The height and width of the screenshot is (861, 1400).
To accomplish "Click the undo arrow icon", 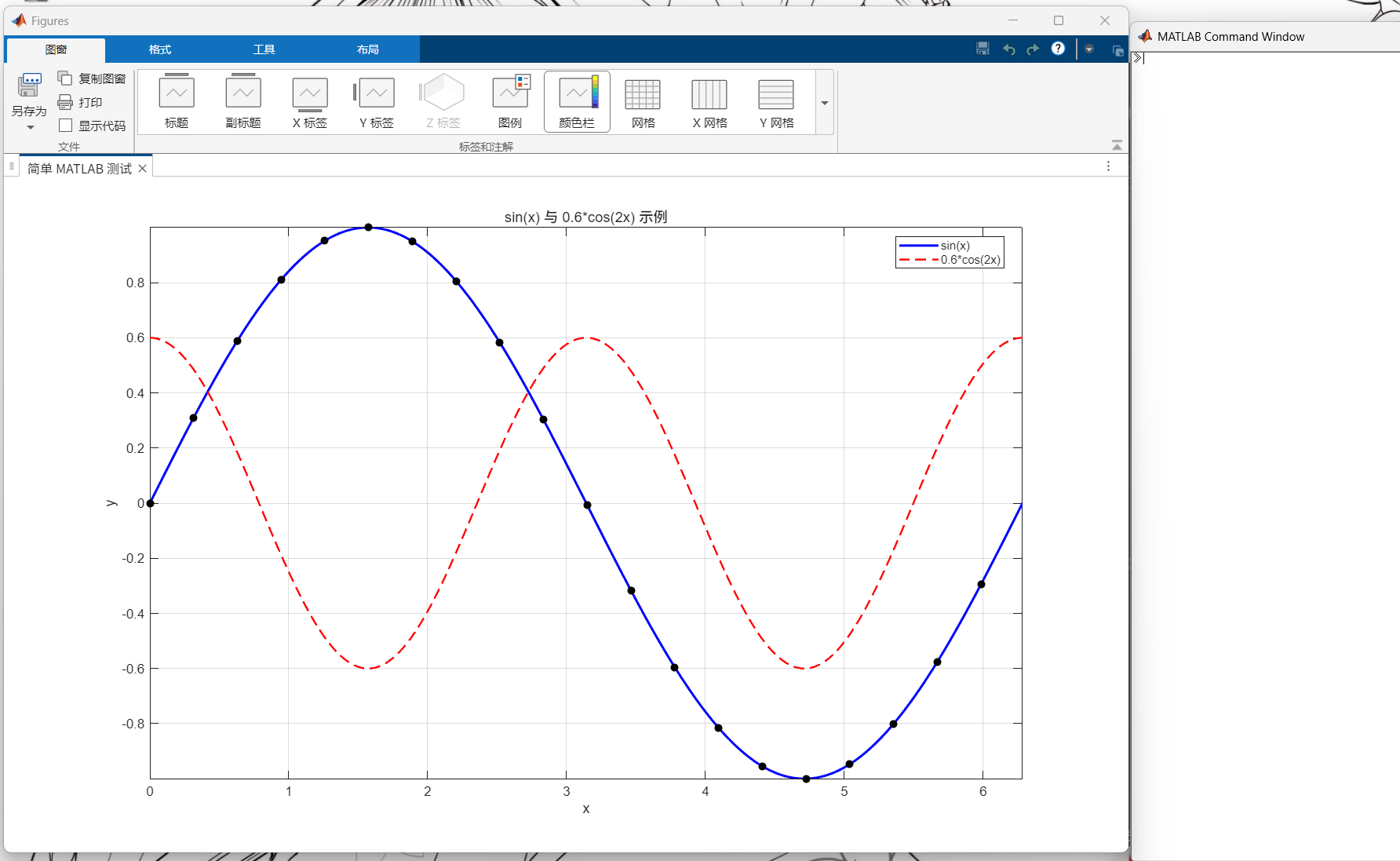I will click(1009, 49).
